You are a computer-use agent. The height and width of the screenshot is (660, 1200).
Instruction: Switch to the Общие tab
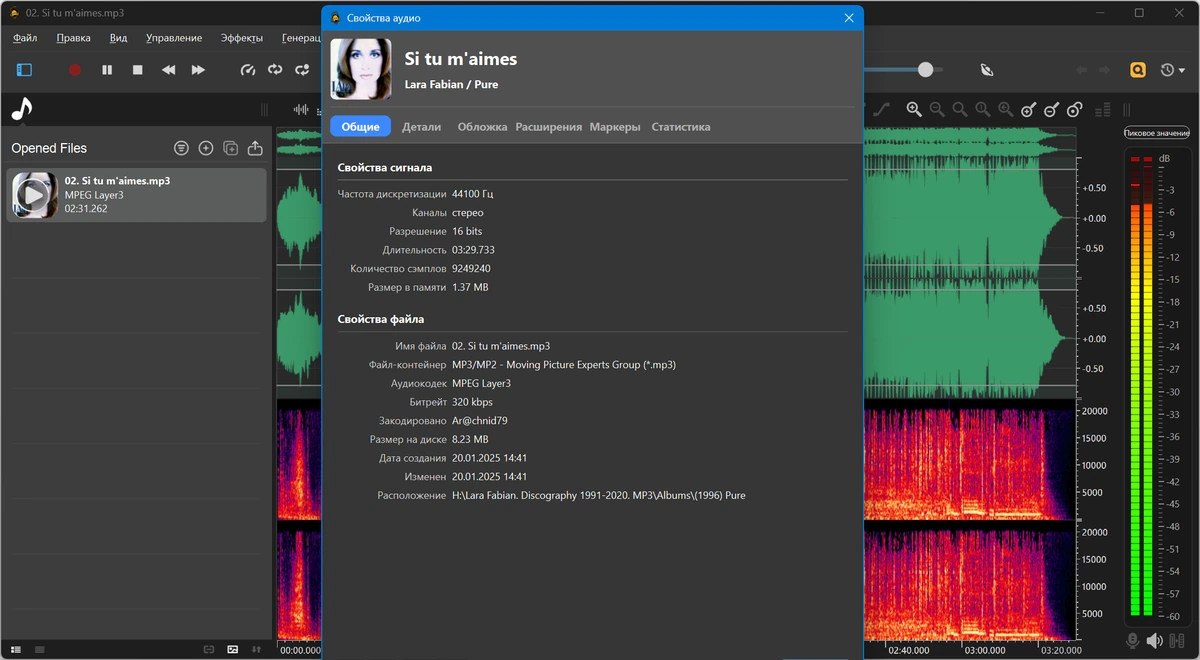[x=360, y=127]
